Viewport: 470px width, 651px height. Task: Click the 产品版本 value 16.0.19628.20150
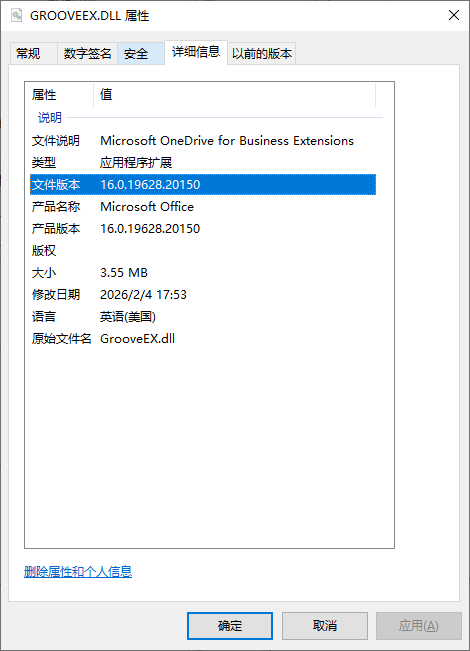(x=150, y=229)
